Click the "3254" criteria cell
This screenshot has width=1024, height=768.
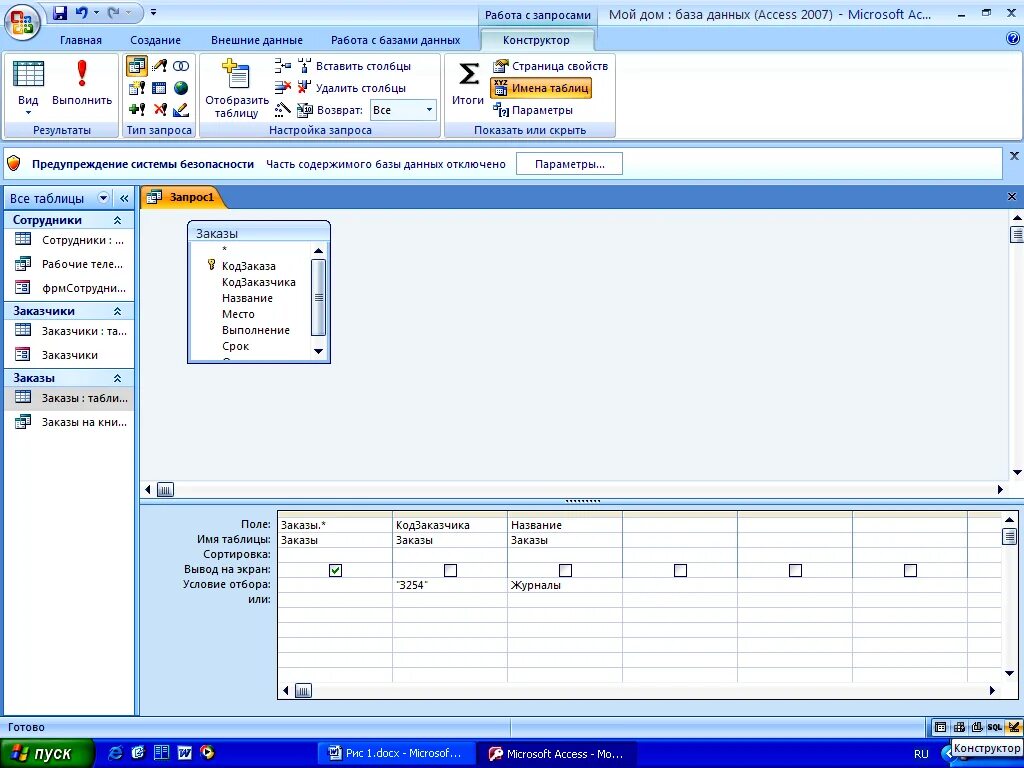[450, 585]
